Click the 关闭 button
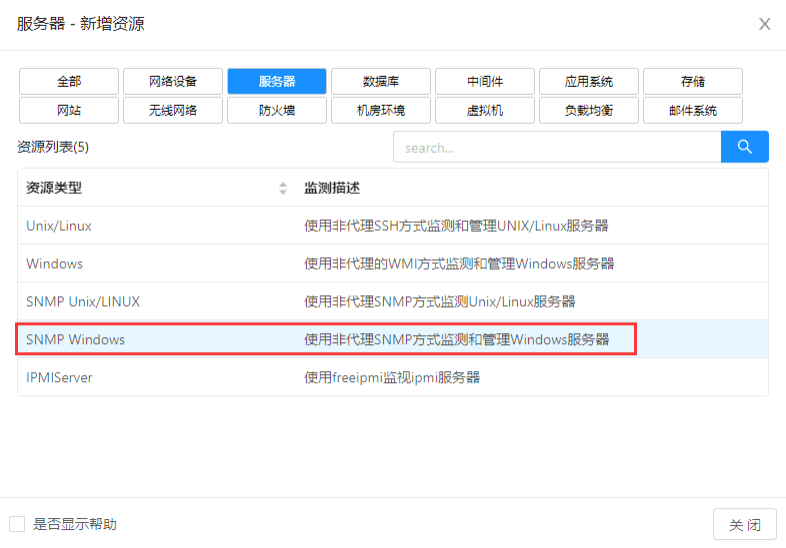786x548 pixels. (744, 524)
